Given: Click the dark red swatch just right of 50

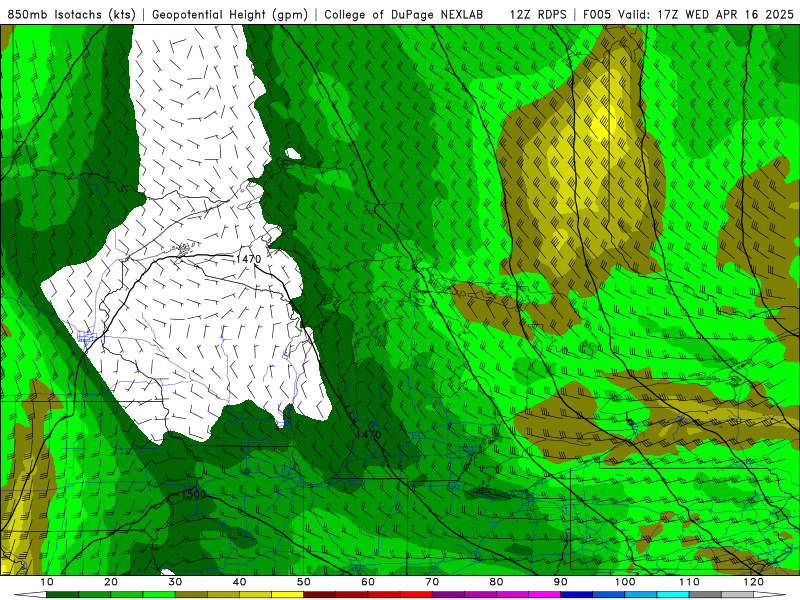Looking at the screenshot, I should [x=319, y=595].
